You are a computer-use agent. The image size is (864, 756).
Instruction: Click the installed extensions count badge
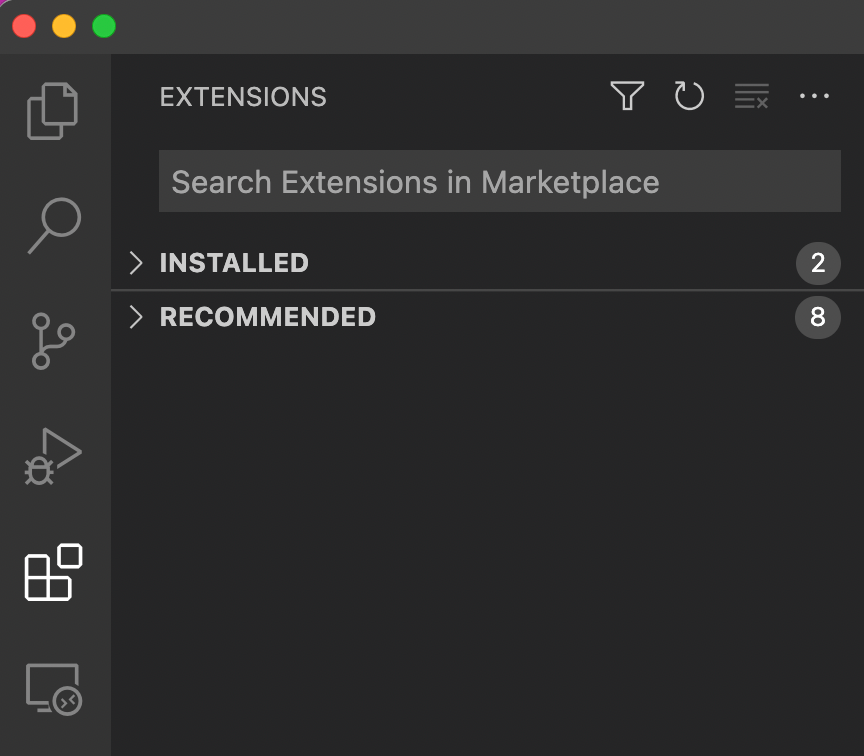click(x=818, y=263)
